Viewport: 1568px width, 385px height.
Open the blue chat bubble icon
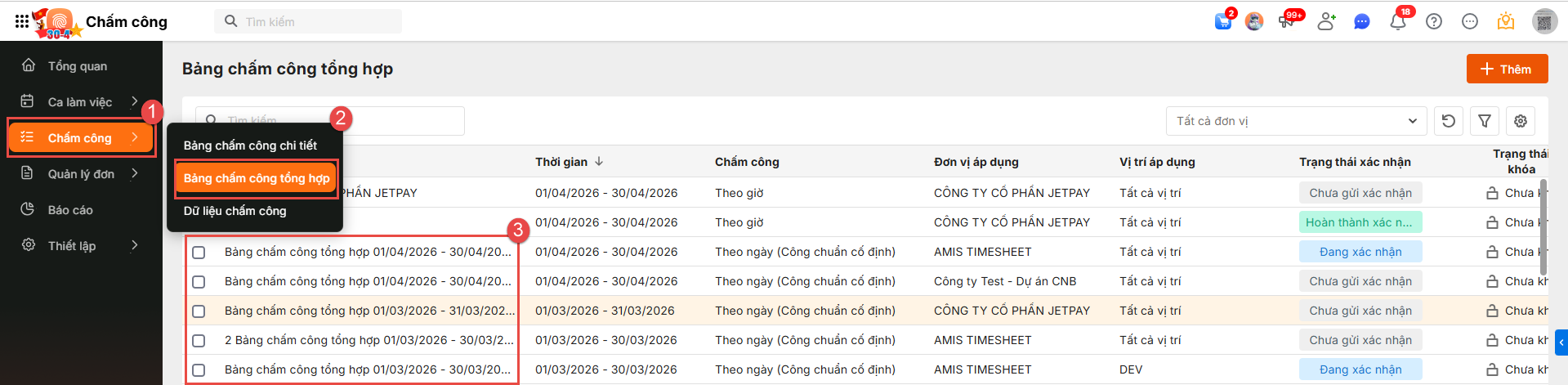[1361, 22]
